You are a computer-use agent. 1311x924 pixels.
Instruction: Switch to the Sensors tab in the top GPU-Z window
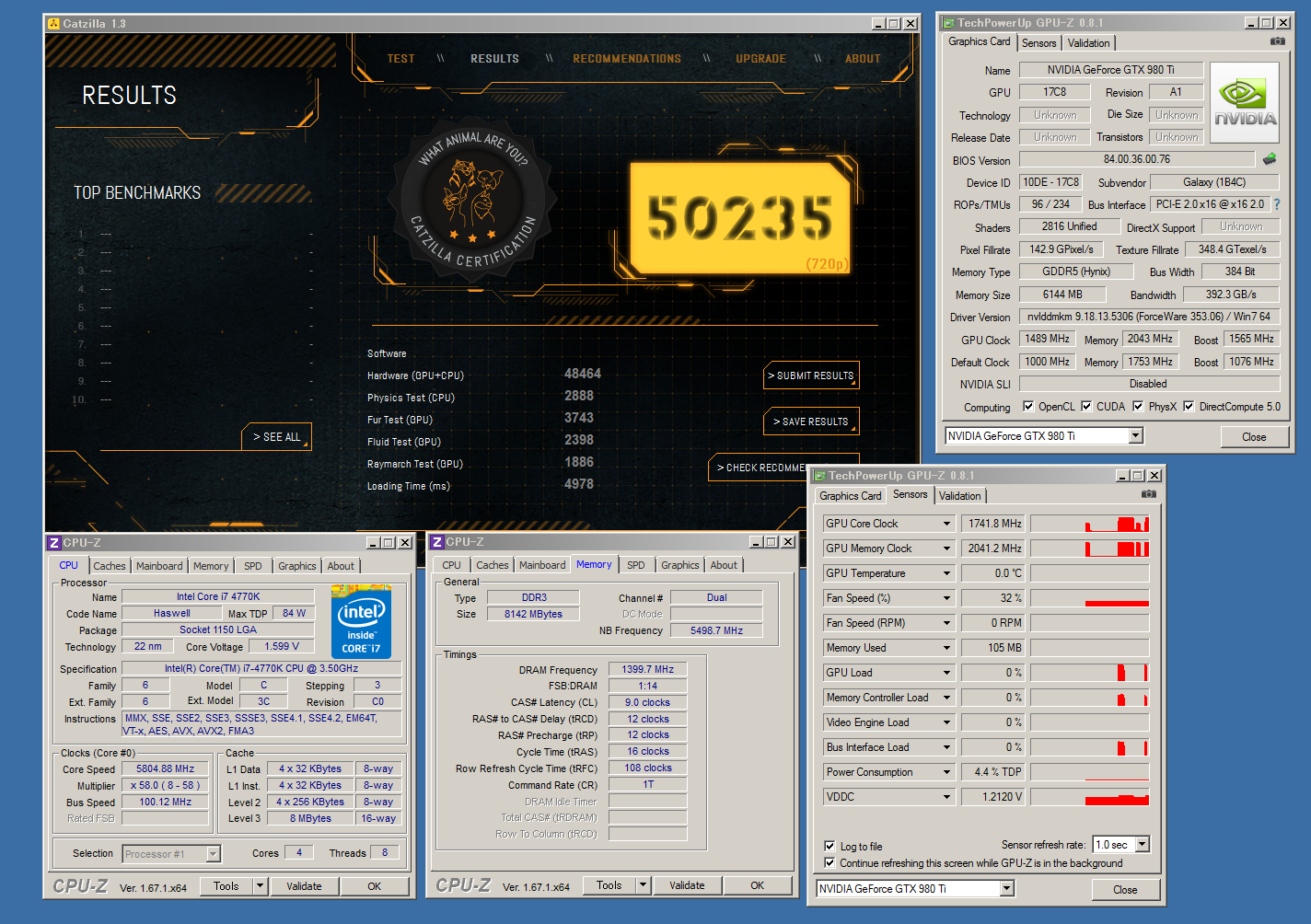pos(1039,43)
